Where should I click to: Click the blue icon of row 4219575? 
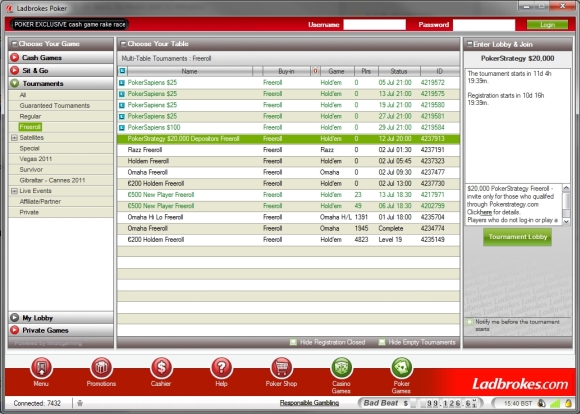coord(122,94)
